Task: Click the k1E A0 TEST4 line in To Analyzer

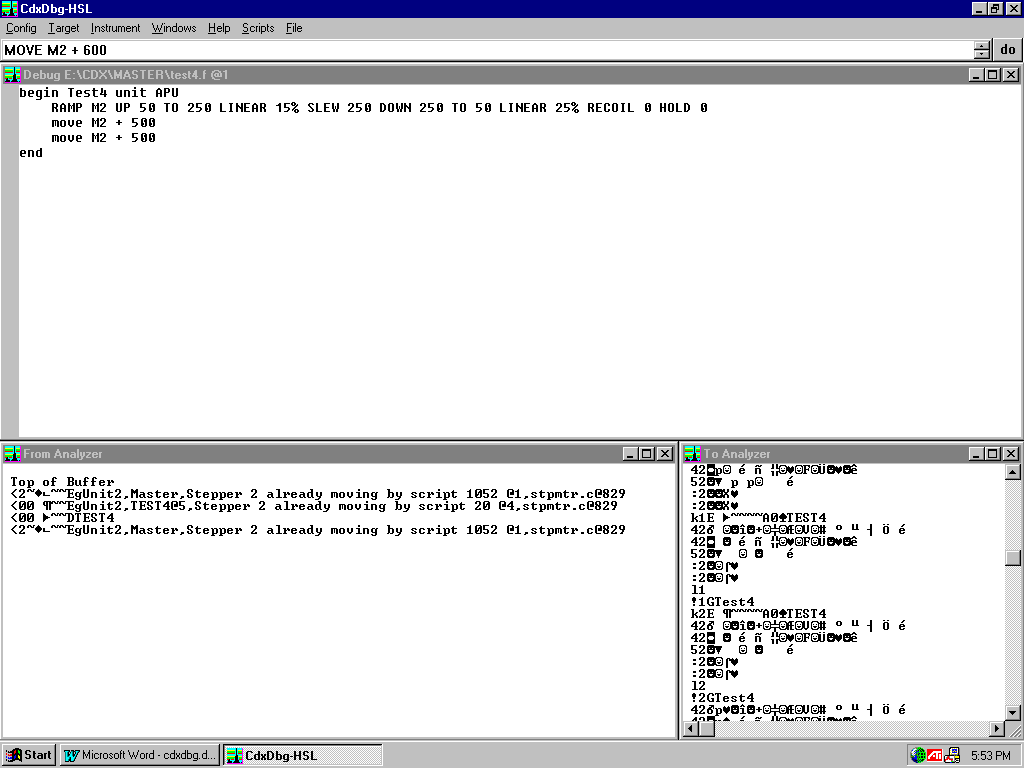Action: 758,518
